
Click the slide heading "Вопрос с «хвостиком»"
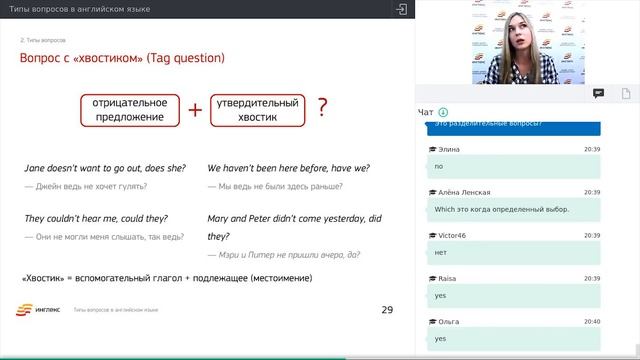pos(81,58)
